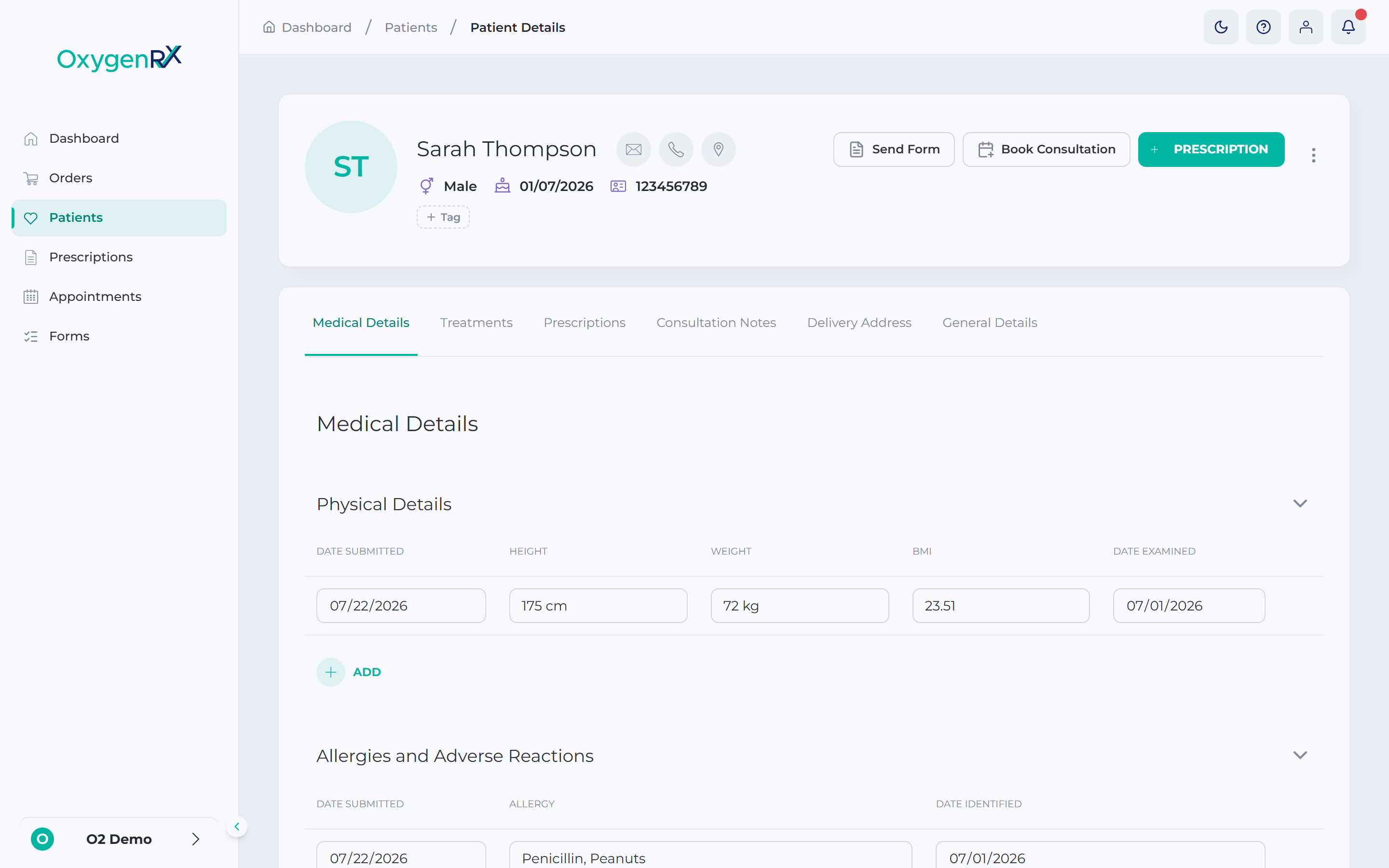Screen dimensions: 1389x868
Task: Click the weight field 72 kg
Action: click(x=800, y=606)
